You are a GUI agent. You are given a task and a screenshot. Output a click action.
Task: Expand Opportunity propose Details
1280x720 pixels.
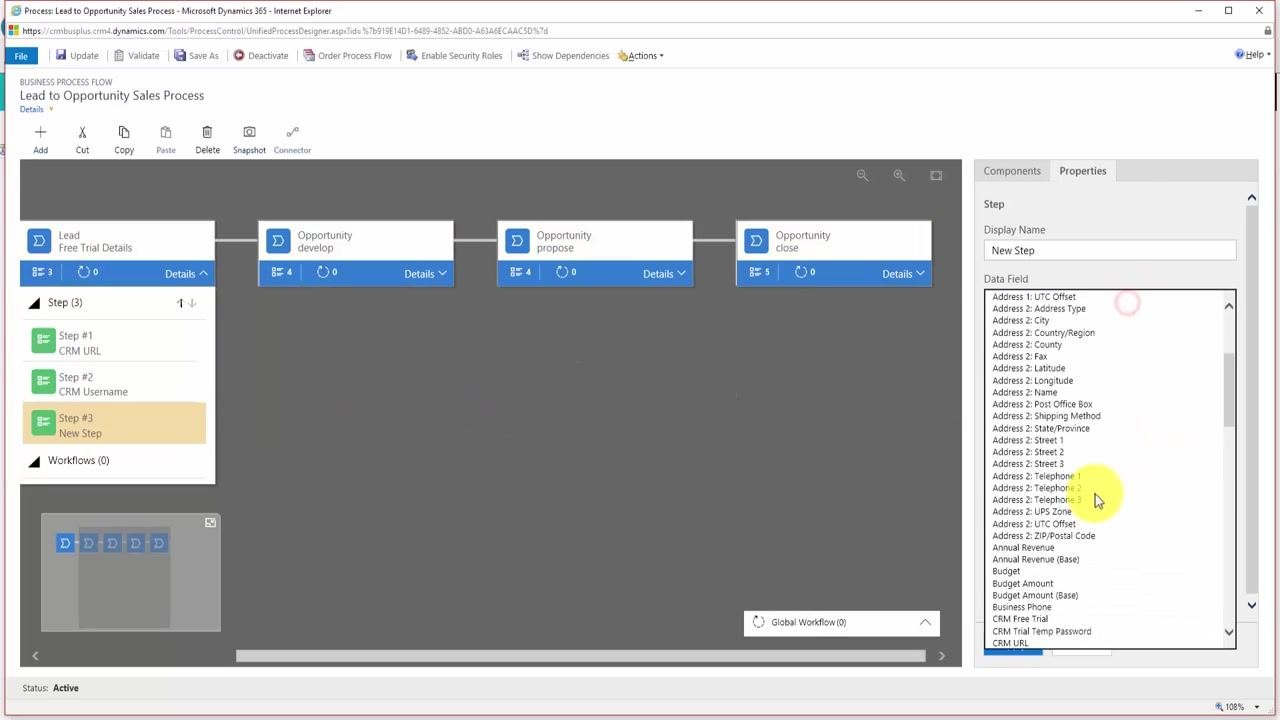pos(664,274)
